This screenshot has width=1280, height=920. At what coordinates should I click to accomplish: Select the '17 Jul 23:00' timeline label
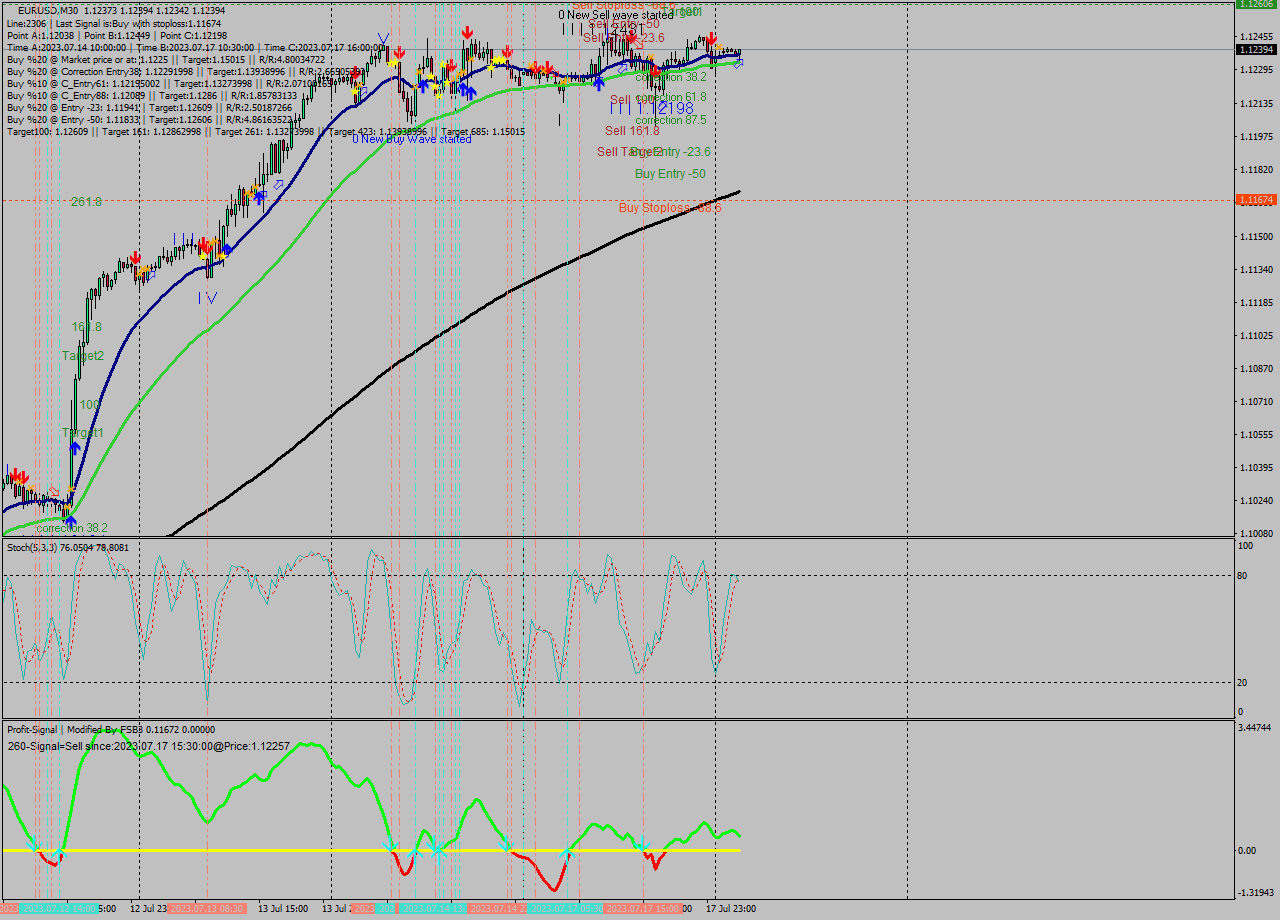pyautogui.click(x=731, y=908)
